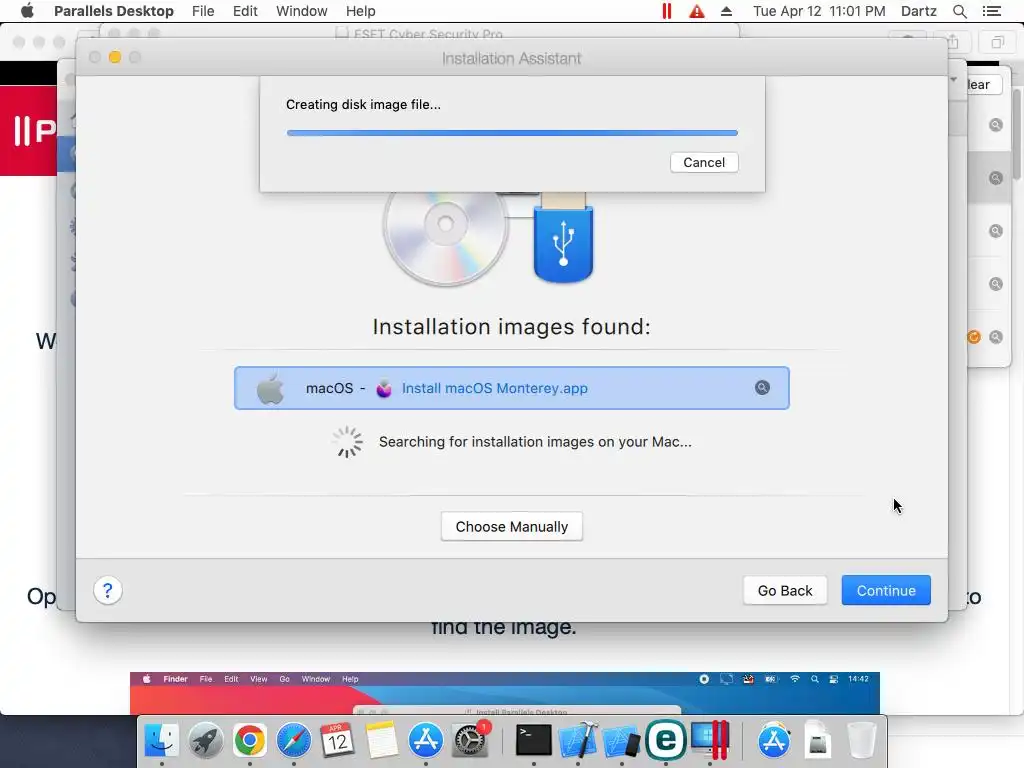Open the Parallels Desktop application menu
Viewport: 1024px width, 768px height.
[x=114, y=11]
